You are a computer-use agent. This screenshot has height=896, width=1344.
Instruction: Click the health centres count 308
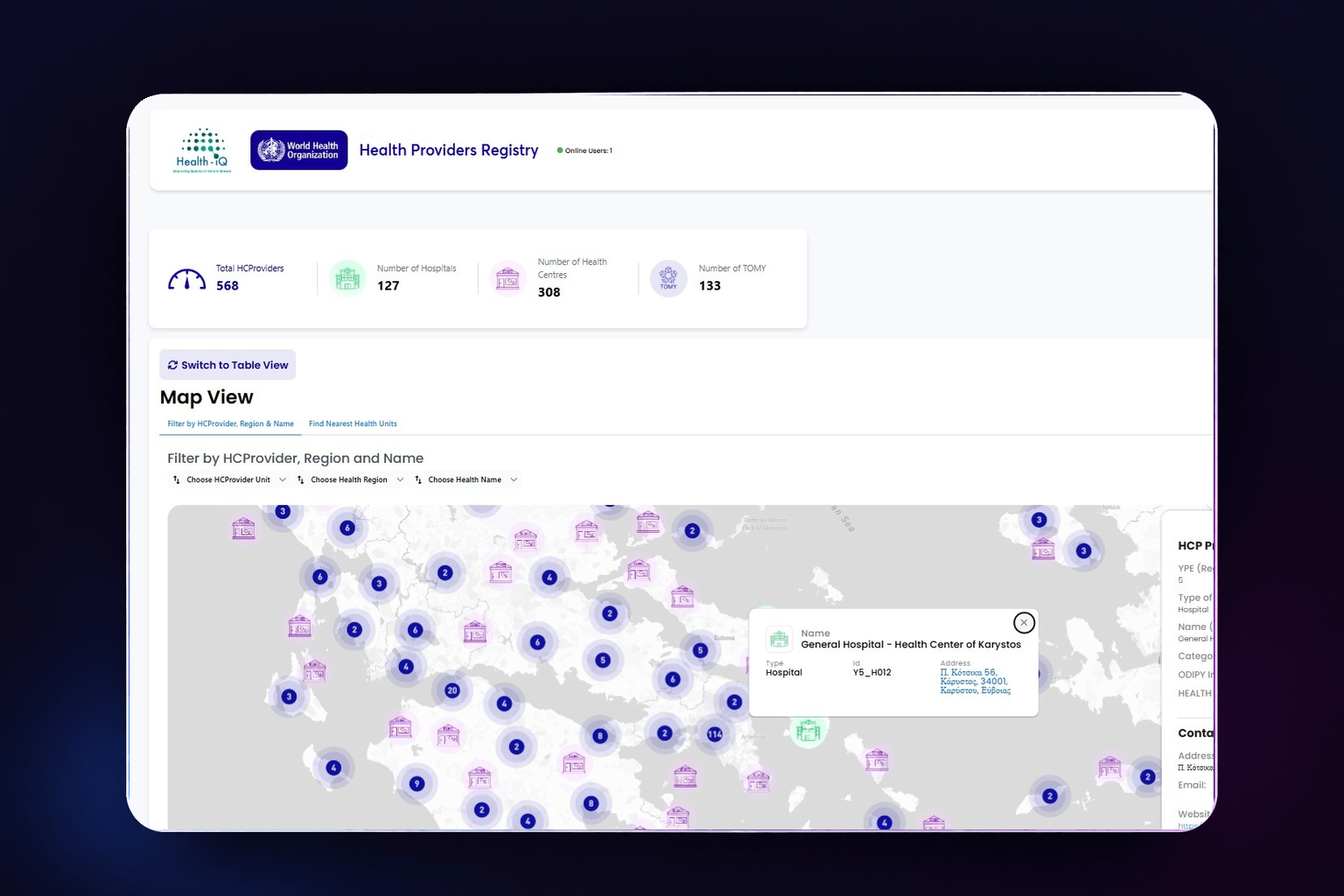(549, 292)
